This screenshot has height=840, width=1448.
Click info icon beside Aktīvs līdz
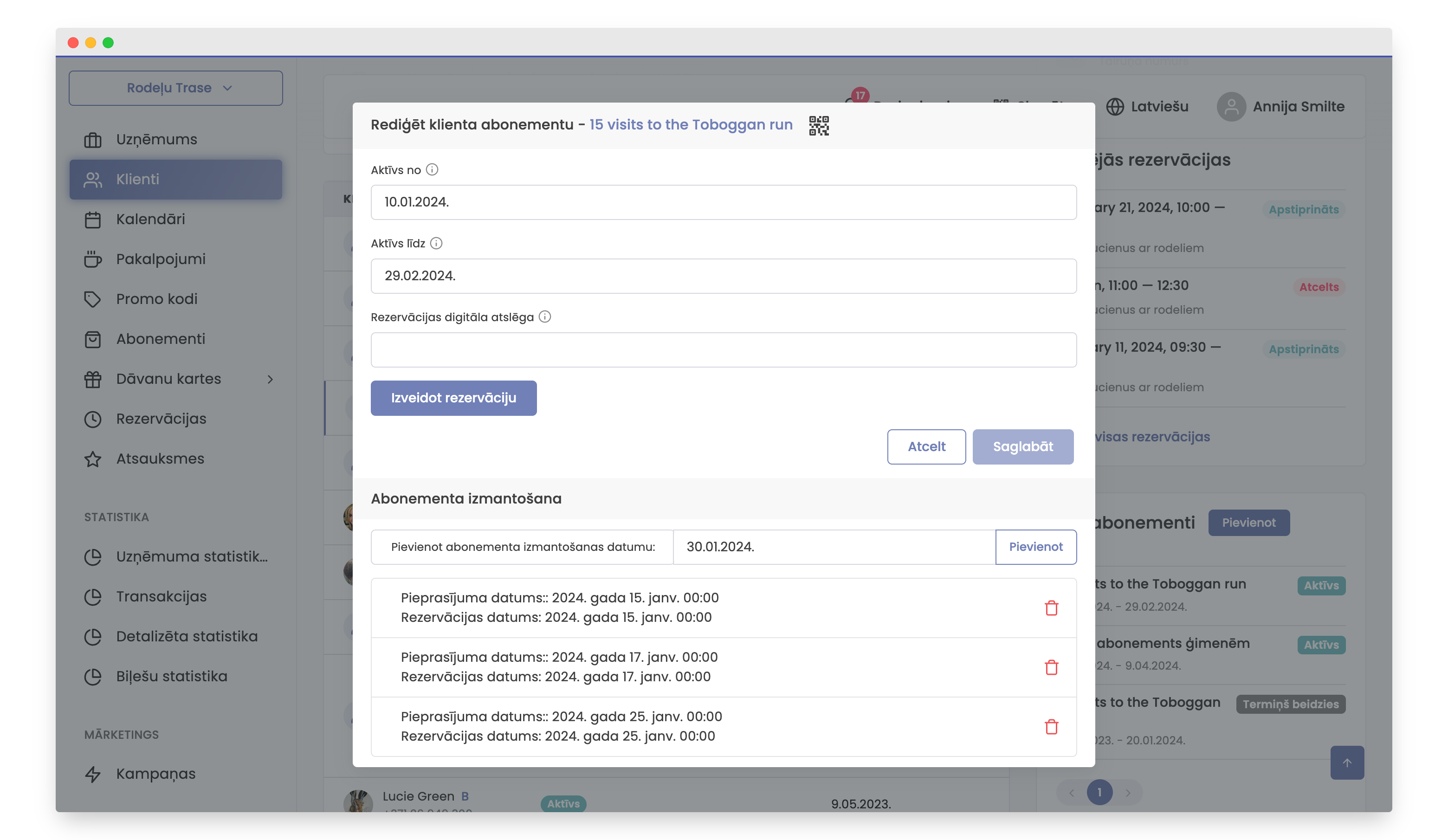tap(436, 243)
